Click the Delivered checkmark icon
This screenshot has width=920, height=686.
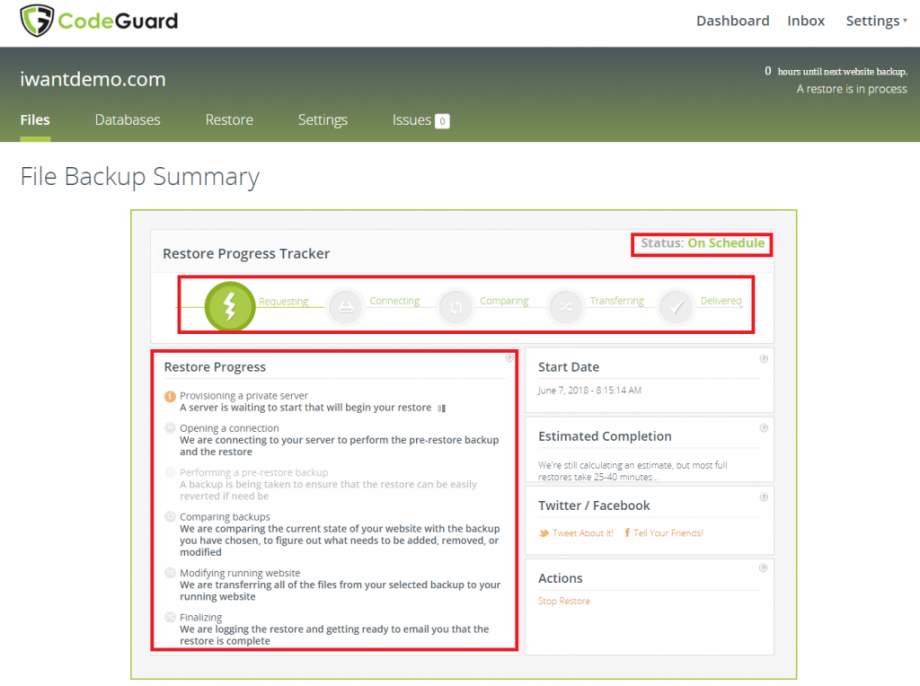pos(675,307)
